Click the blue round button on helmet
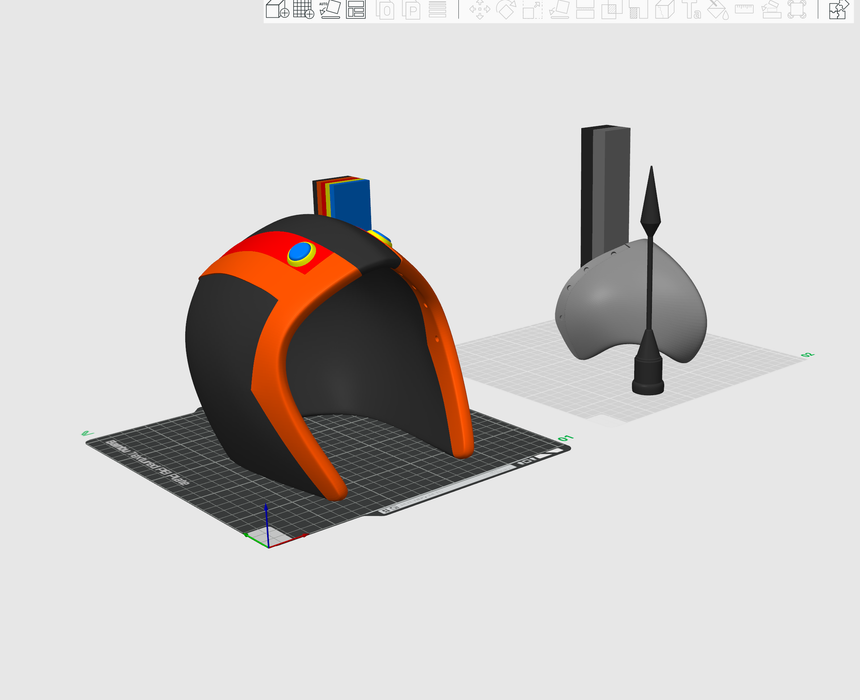The width and height of the screenshot is (860, 700). 299,252
